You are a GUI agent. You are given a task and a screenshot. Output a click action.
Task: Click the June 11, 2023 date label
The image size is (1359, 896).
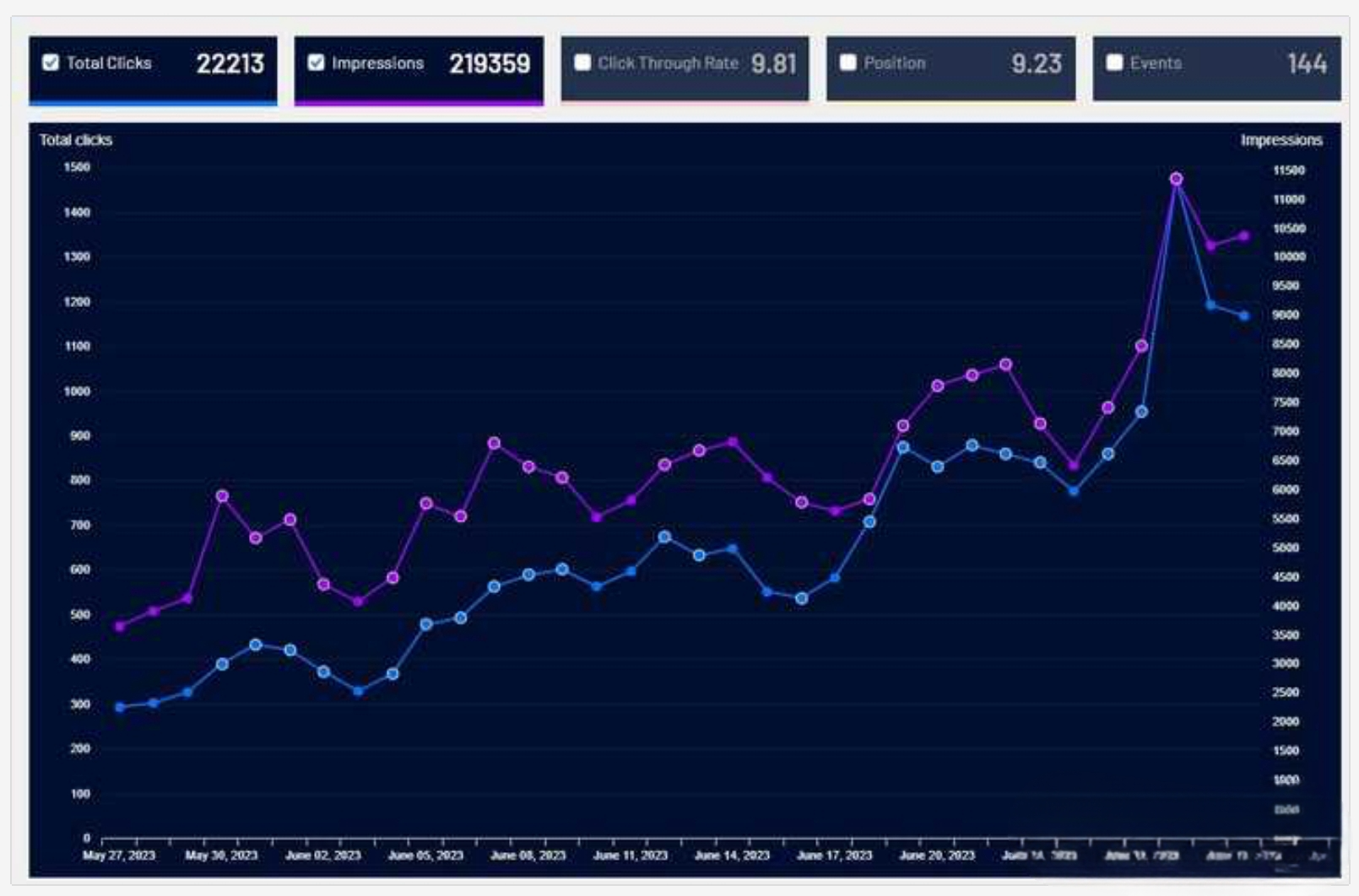click(631, 856)
